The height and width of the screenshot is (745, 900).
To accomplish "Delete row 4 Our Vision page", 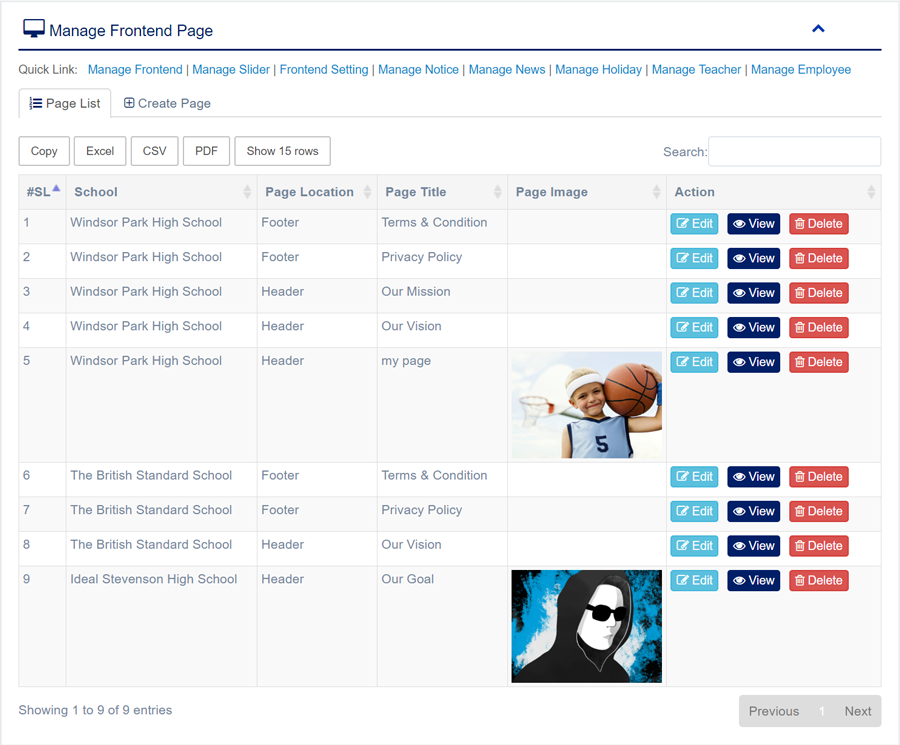I will [818, 327].
